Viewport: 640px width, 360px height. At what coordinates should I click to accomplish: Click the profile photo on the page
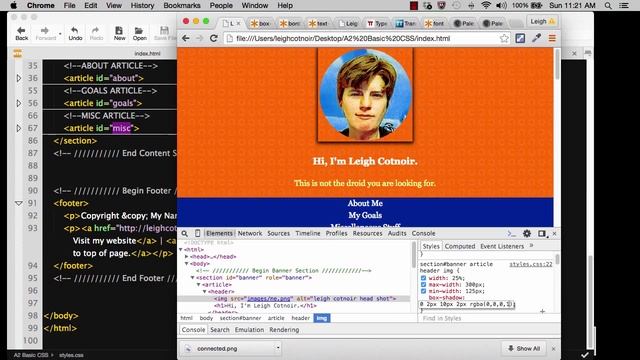click(x=365, y=95)
